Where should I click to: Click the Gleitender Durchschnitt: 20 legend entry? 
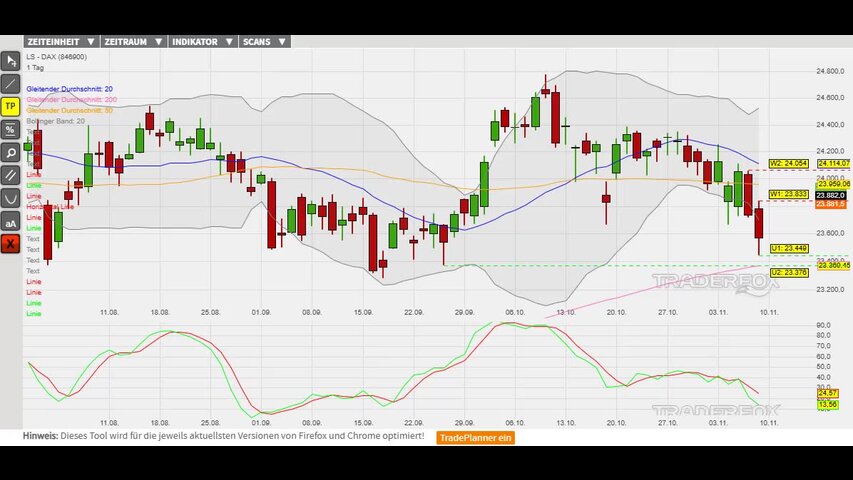click(x=69, y=90)
